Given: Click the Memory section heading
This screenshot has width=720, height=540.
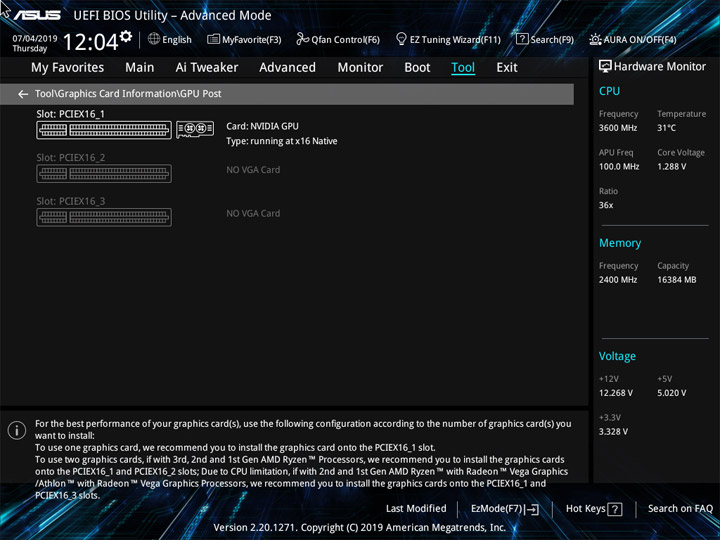Looking at the screenshot, I should [620, 243].
